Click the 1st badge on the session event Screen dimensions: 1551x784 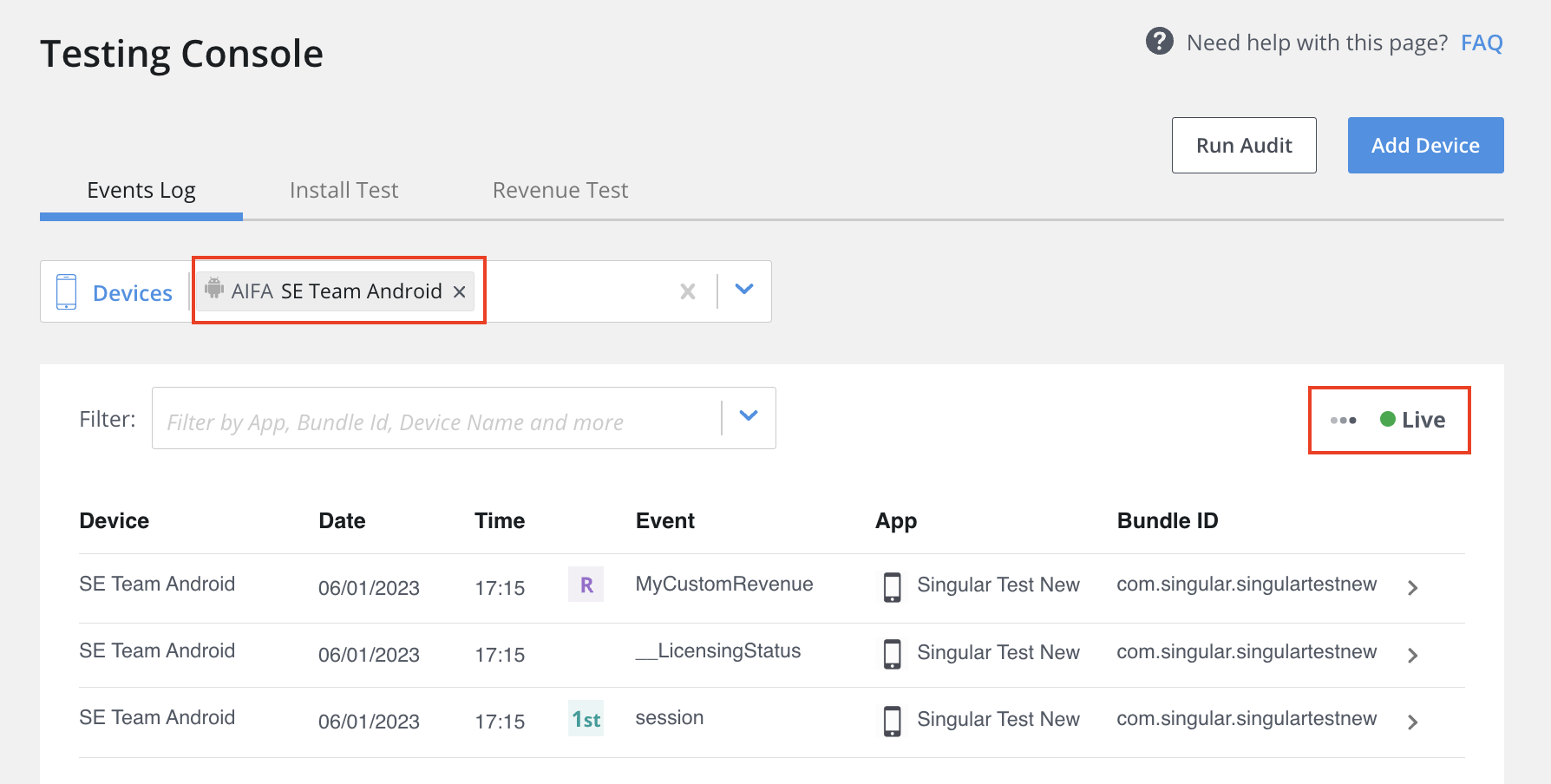pos(586,720)
